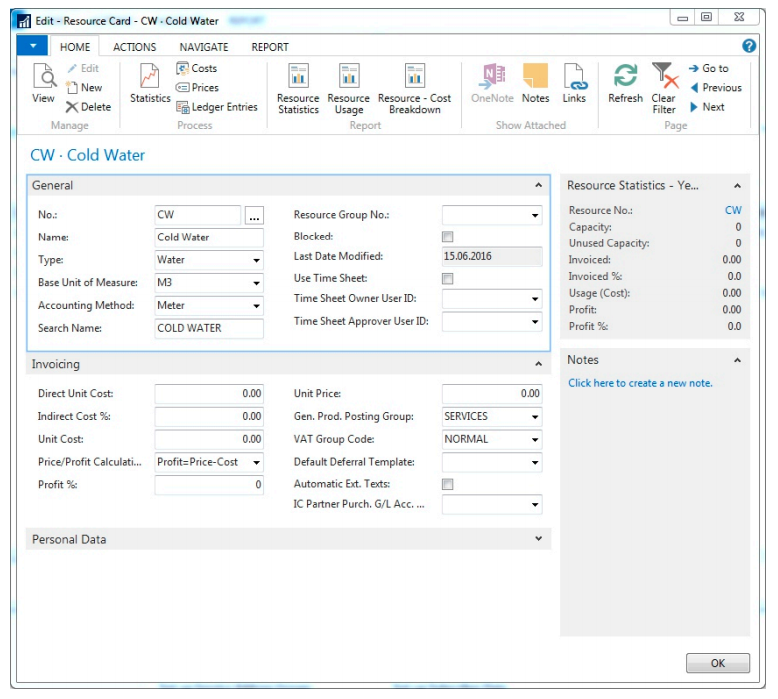Tick the Blocked checkbox

click(448, 237)
